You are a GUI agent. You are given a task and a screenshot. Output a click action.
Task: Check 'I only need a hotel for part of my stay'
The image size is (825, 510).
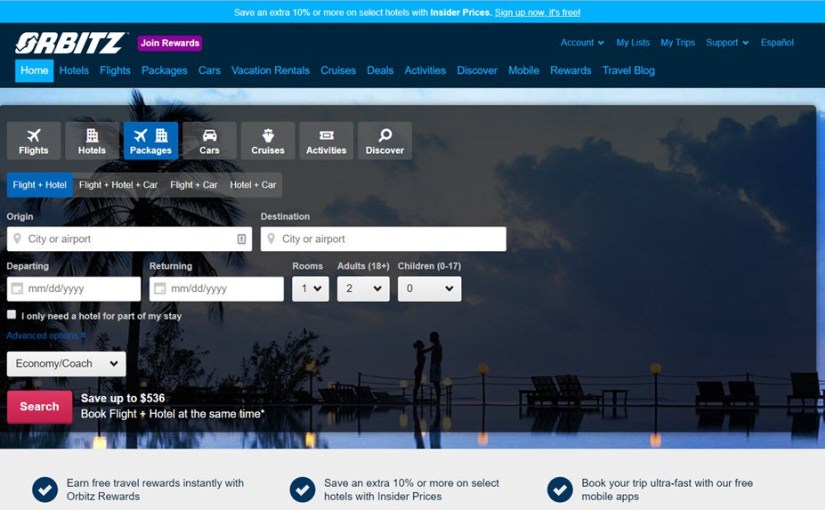[12, 315]
